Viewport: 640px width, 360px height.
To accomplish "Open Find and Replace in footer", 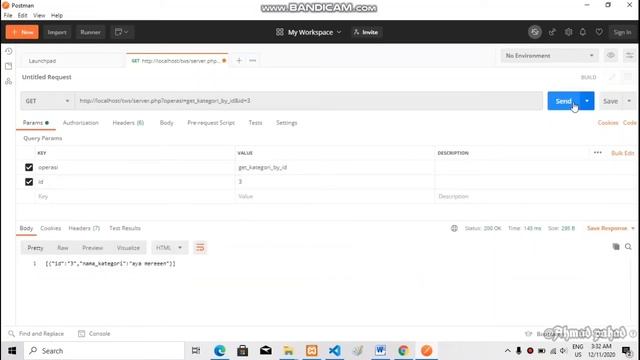I will point(36,333).
